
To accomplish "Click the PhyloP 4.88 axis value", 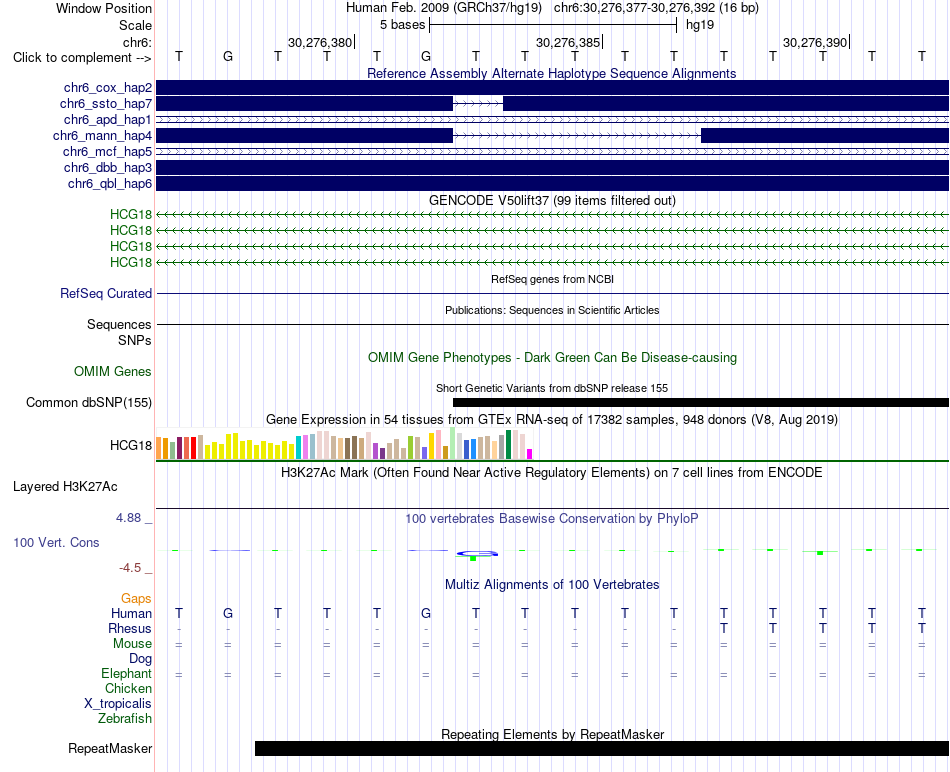I will click(x=128, y=518).
